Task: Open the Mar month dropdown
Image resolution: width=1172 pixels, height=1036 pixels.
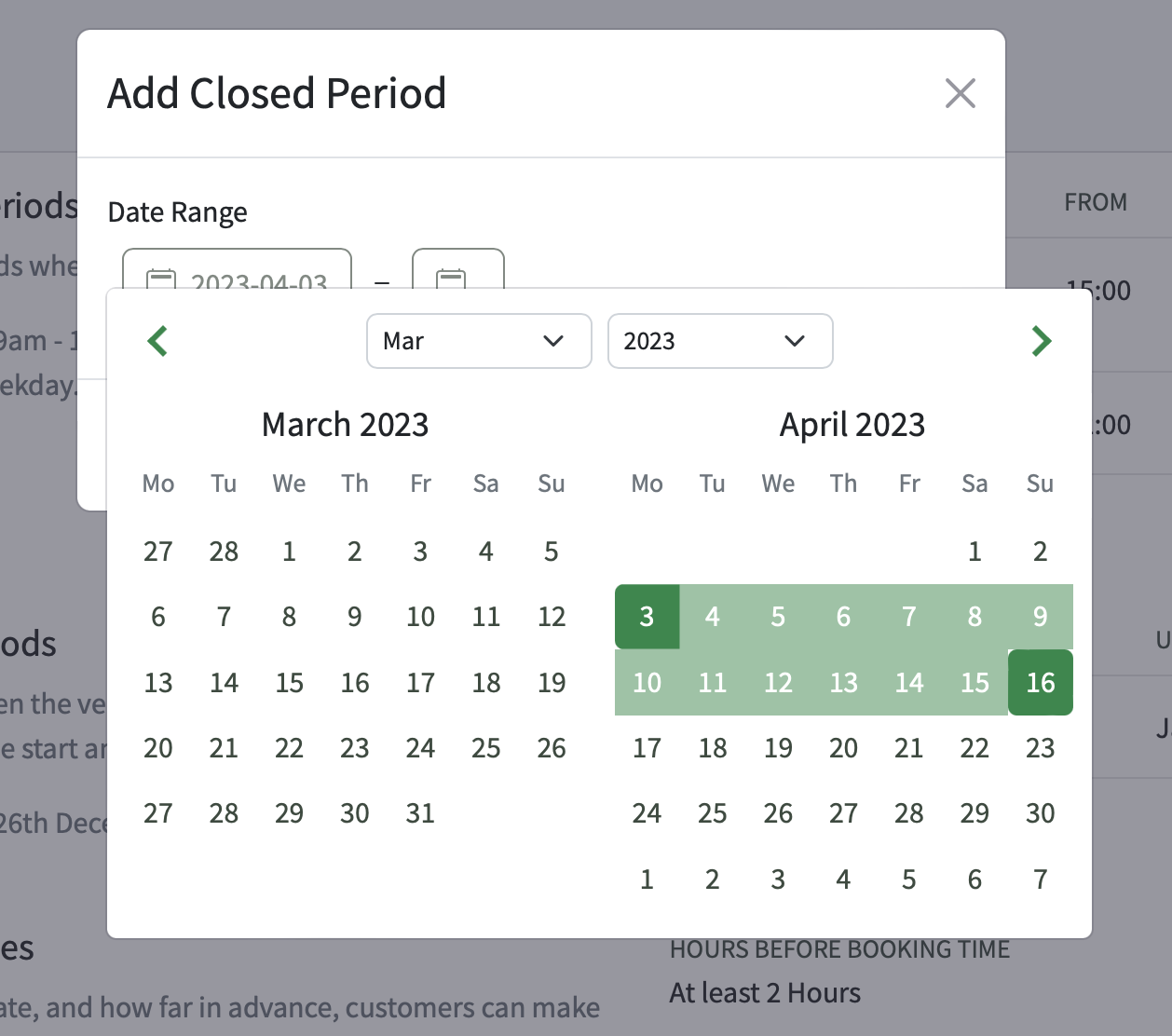Action: 479,341
